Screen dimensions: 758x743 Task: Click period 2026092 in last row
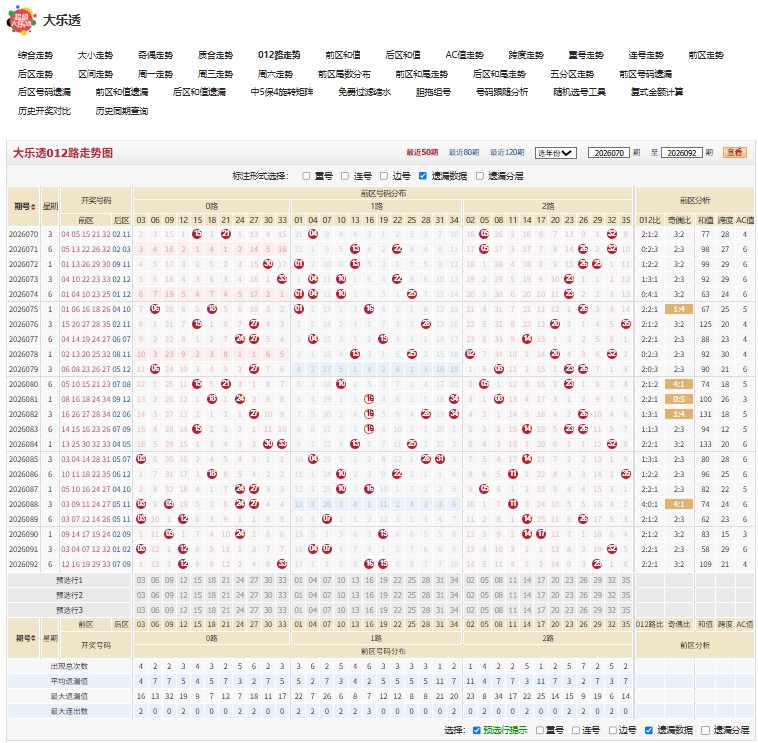23,564
